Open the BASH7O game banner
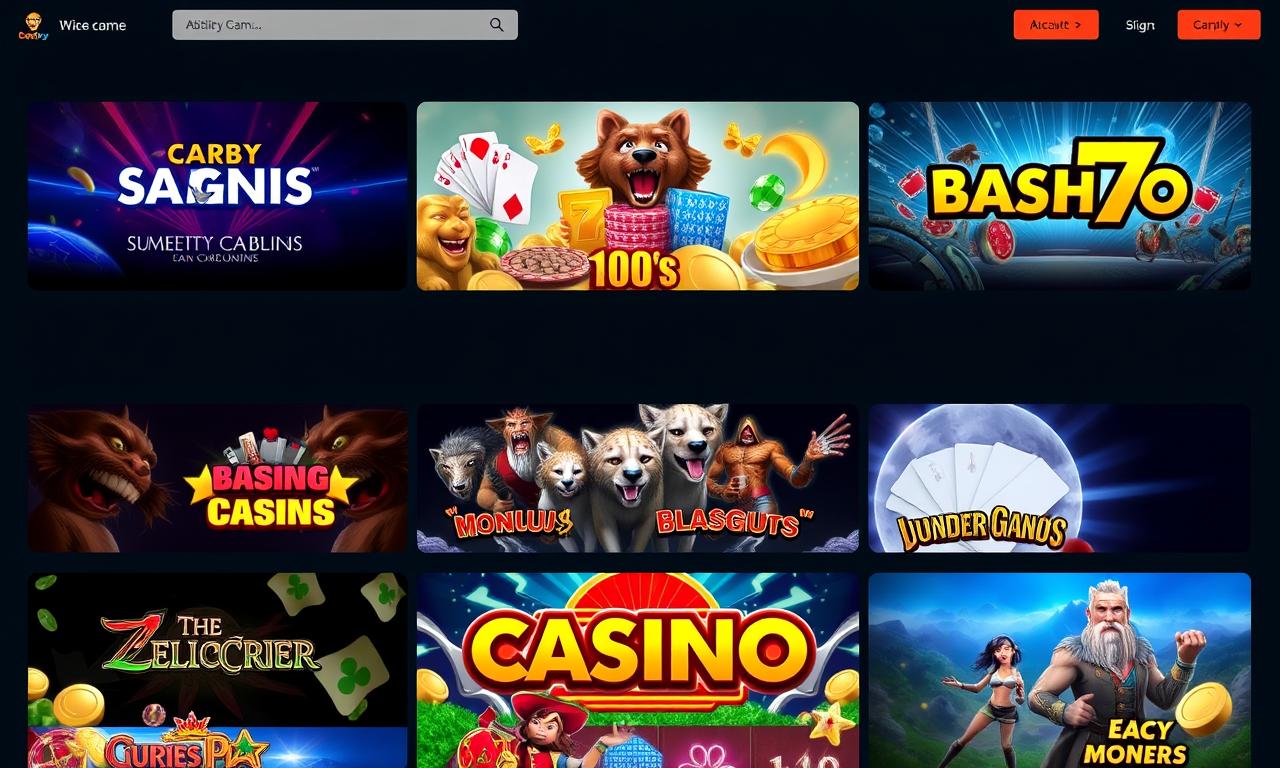 click(1060, 196)
